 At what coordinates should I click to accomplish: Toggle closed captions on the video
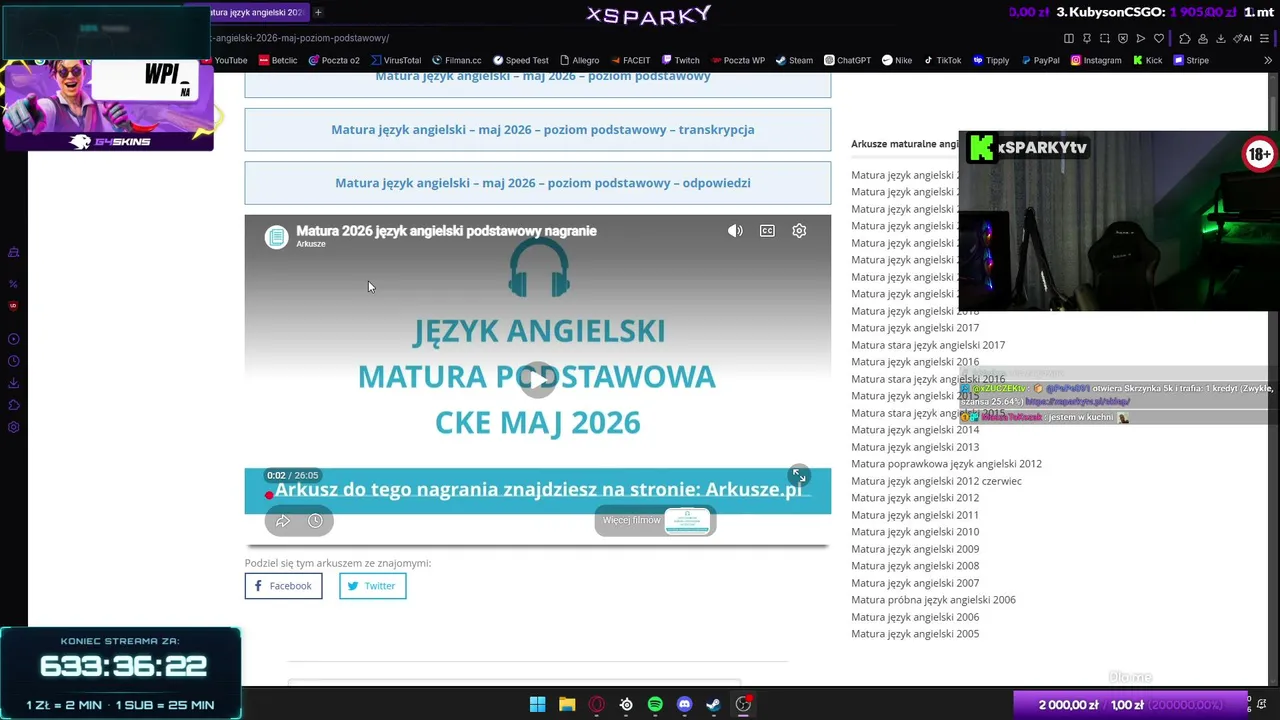click(x=767, y=231)
